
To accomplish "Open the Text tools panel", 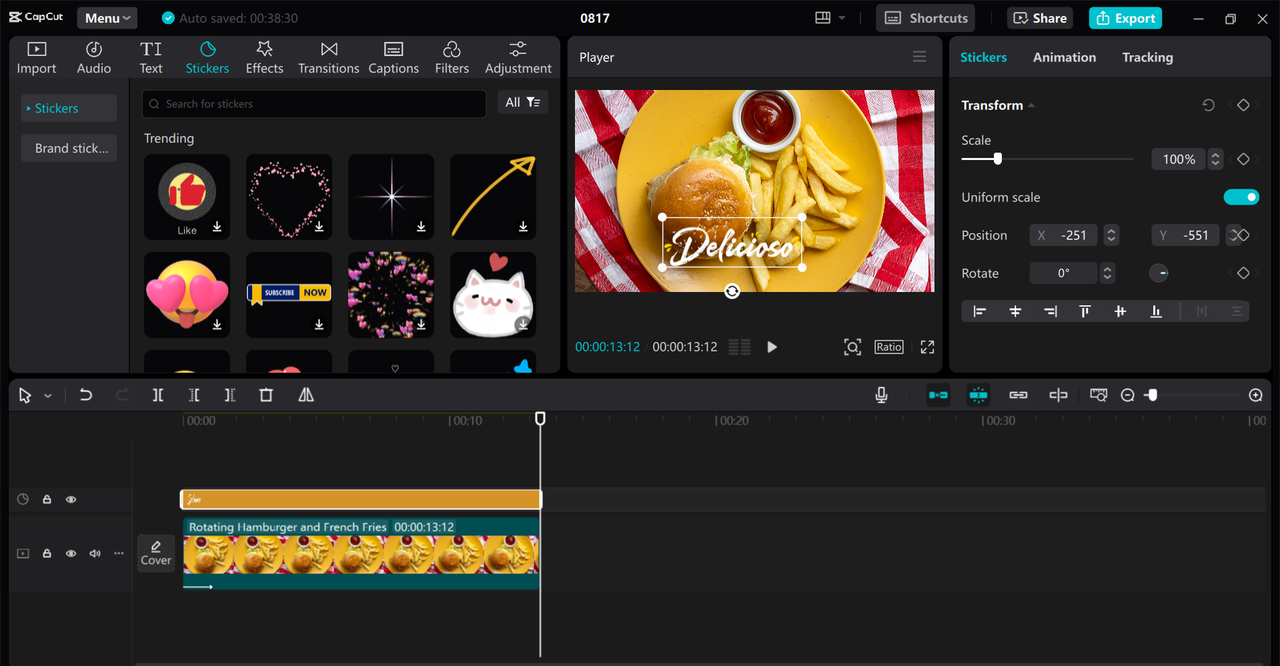I will (151, 58).
